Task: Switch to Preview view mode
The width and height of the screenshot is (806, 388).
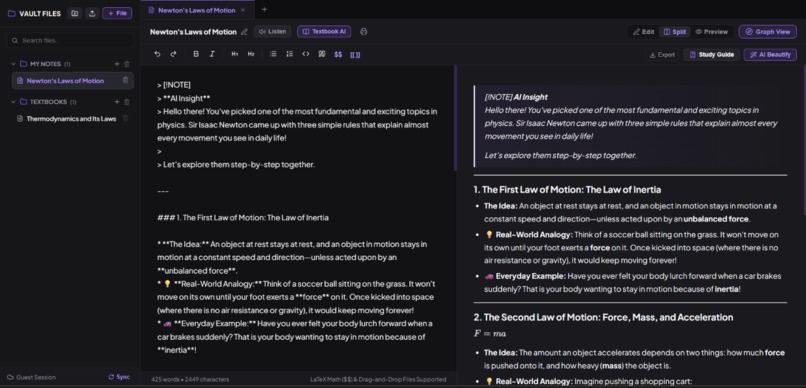Action: 711,32
